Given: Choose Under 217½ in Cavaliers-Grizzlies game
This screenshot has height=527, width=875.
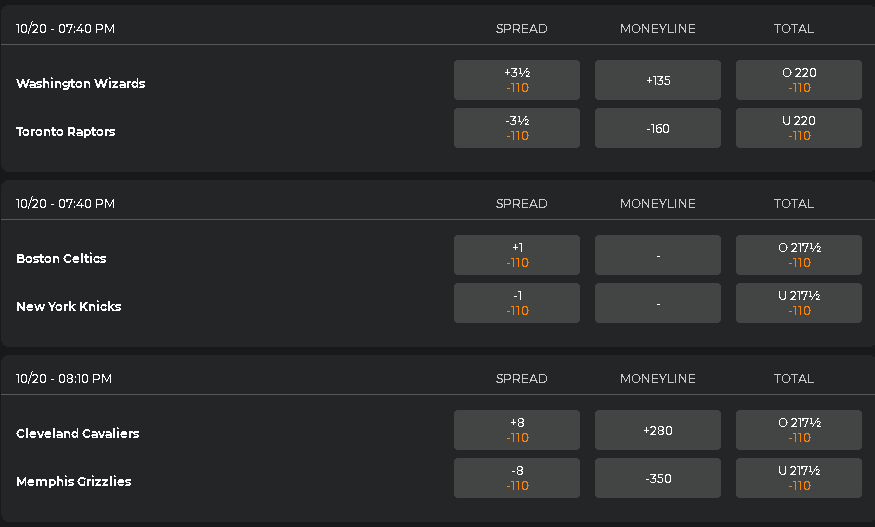Looking at the screenshot, I should [x=799, y=478].
